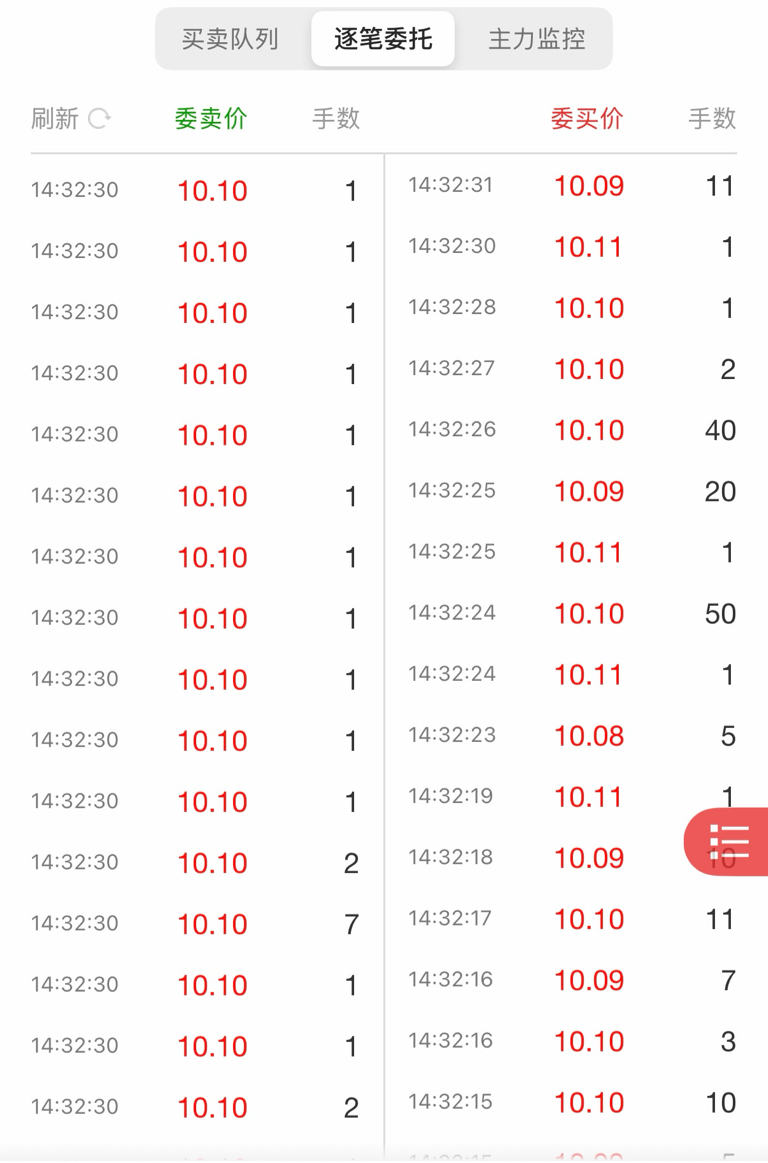Image resolution: width=768 pixels, height=1163 pixels.
Task: Select the 逐笔委托 tab
Action: coord(383,40)
